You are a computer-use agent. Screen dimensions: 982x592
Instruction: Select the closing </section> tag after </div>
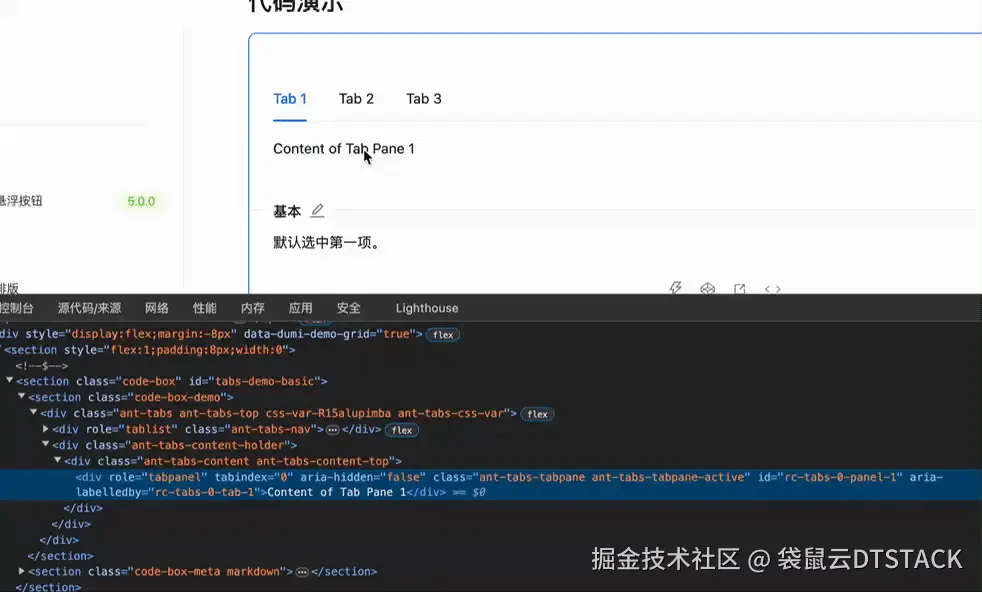(61, 556)
